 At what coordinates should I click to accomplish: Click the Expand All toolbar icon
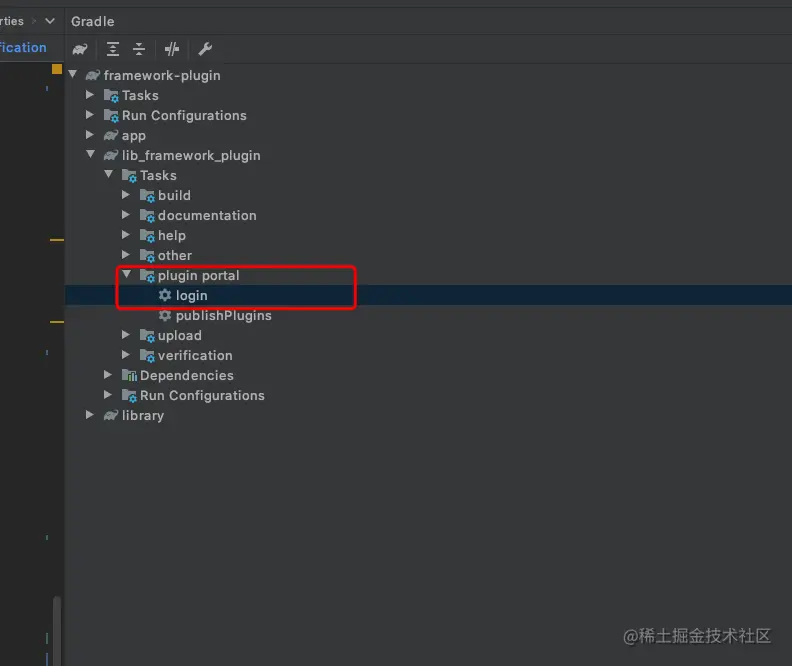pos(113,49)
